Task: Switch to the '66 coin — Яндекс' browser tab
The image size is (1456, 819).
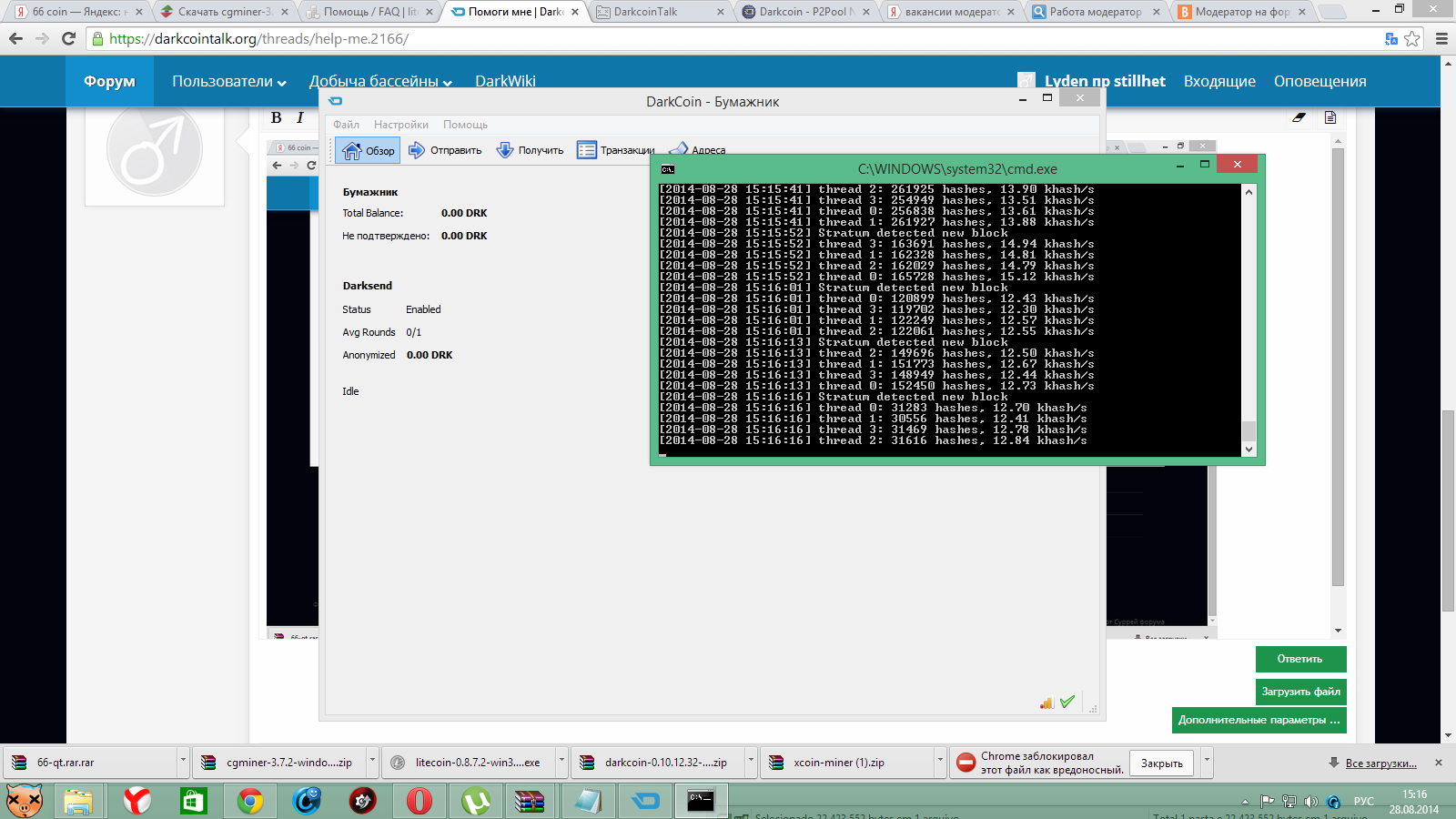Action: pyautogui.click(x=79, y=12)
